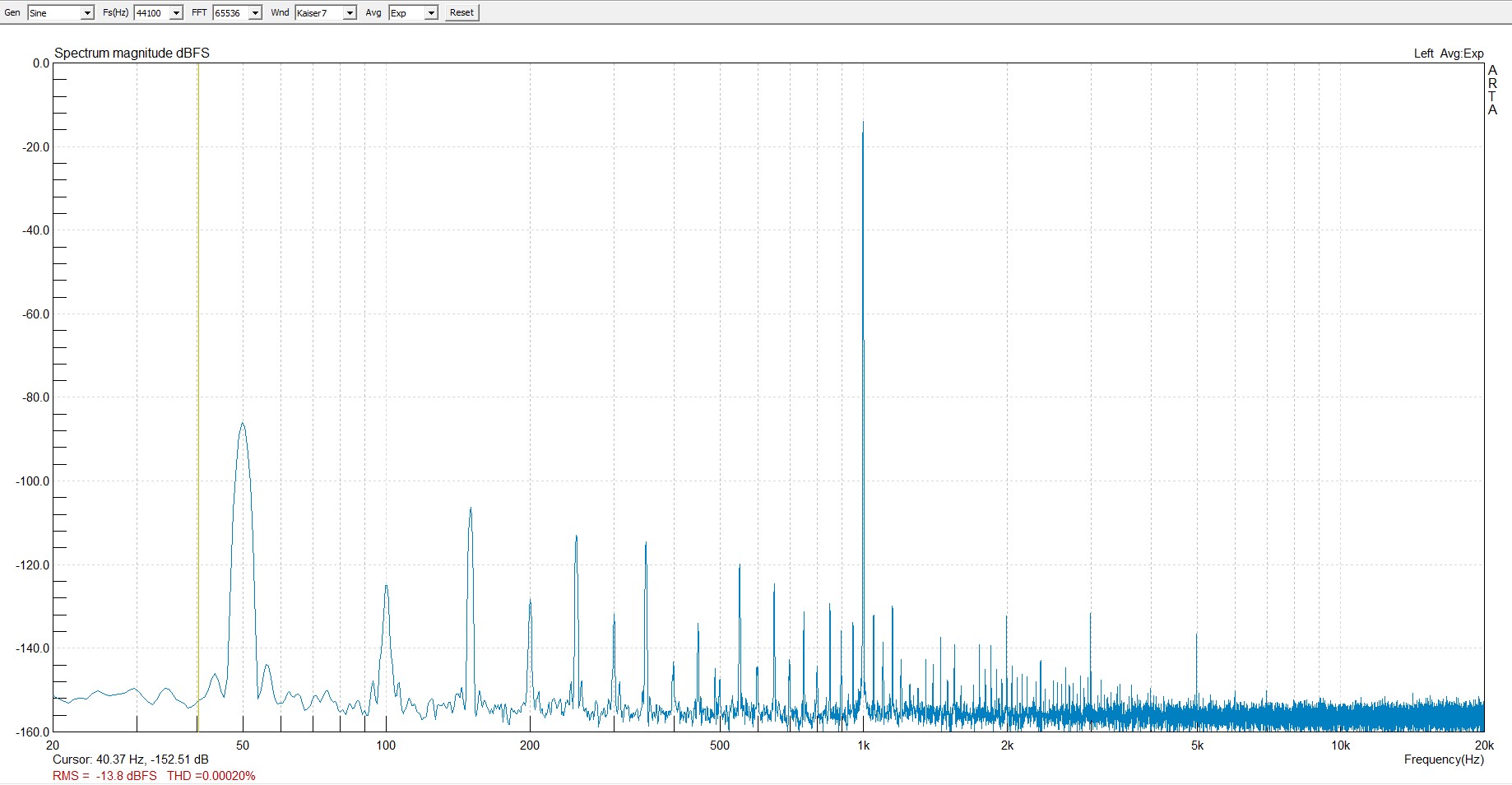This screenshot has width=1512, height=785.
Task: Click the -80.0 dB axis label
Action: [x=36, y=397]
